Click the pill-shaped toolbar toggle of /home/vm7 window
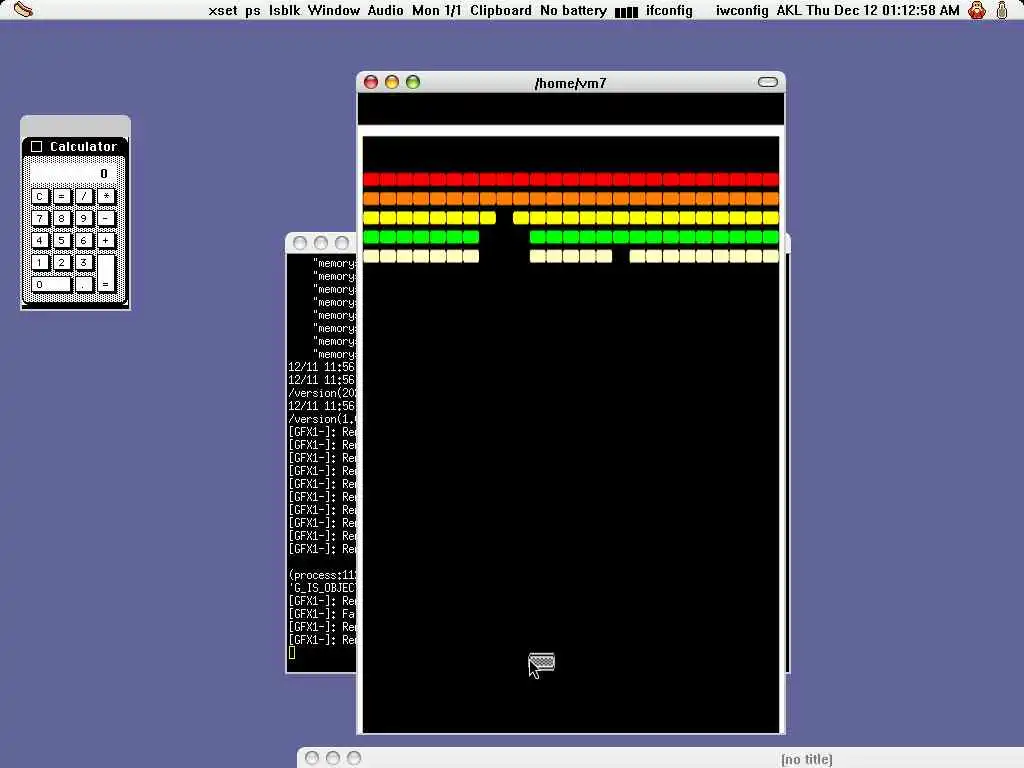The image size is (1024, 768). [x=767, y=82]
